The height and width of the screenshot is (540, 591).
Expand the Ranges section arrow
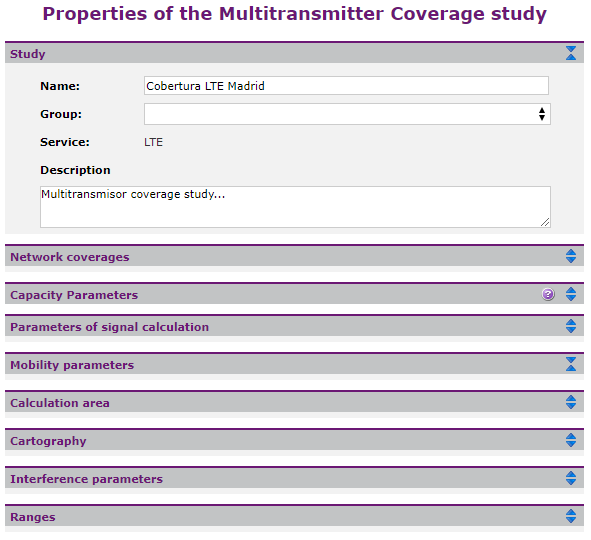(571, 517)
